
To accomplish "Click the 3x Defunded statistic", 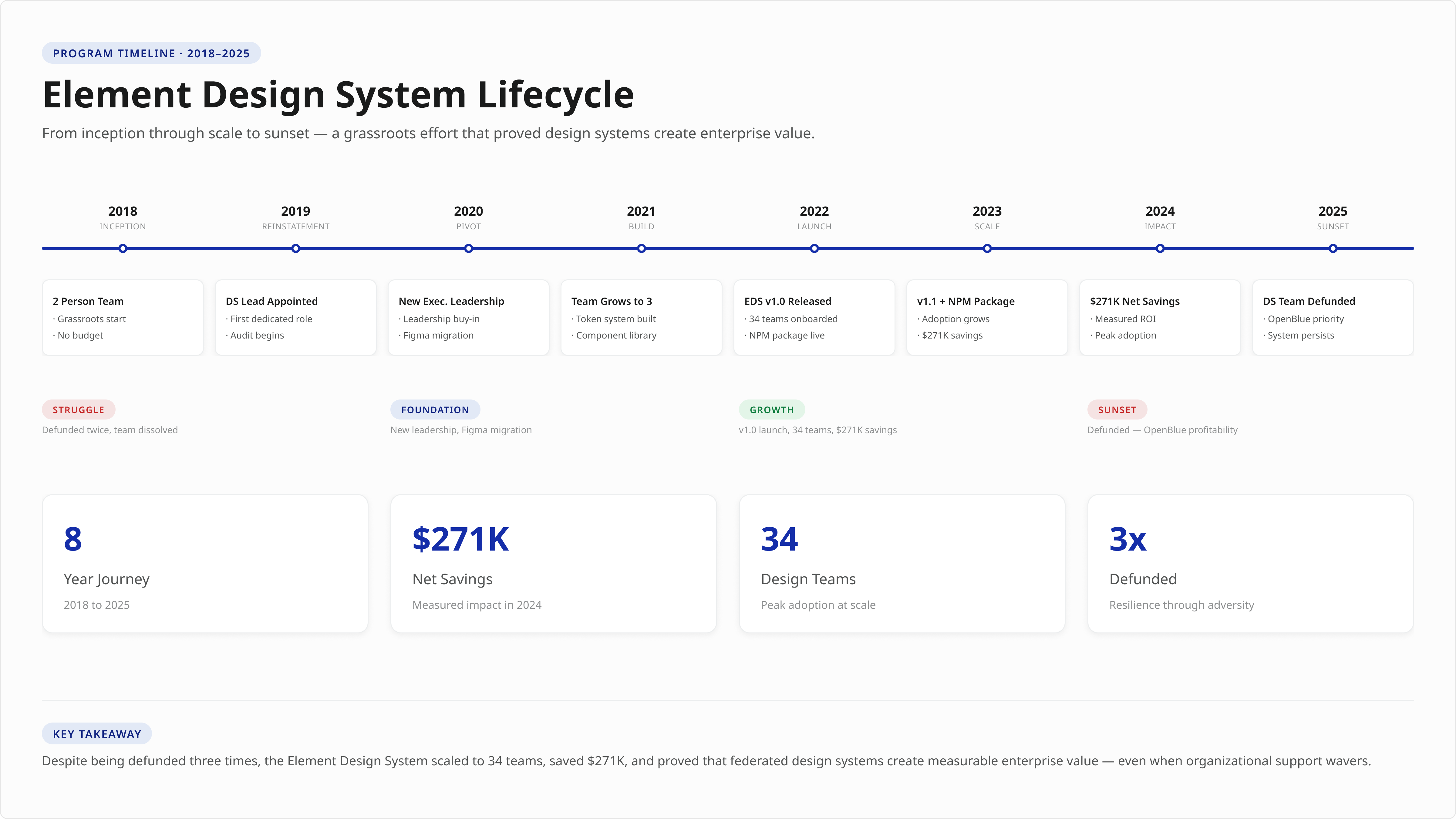I will 1249,563.
